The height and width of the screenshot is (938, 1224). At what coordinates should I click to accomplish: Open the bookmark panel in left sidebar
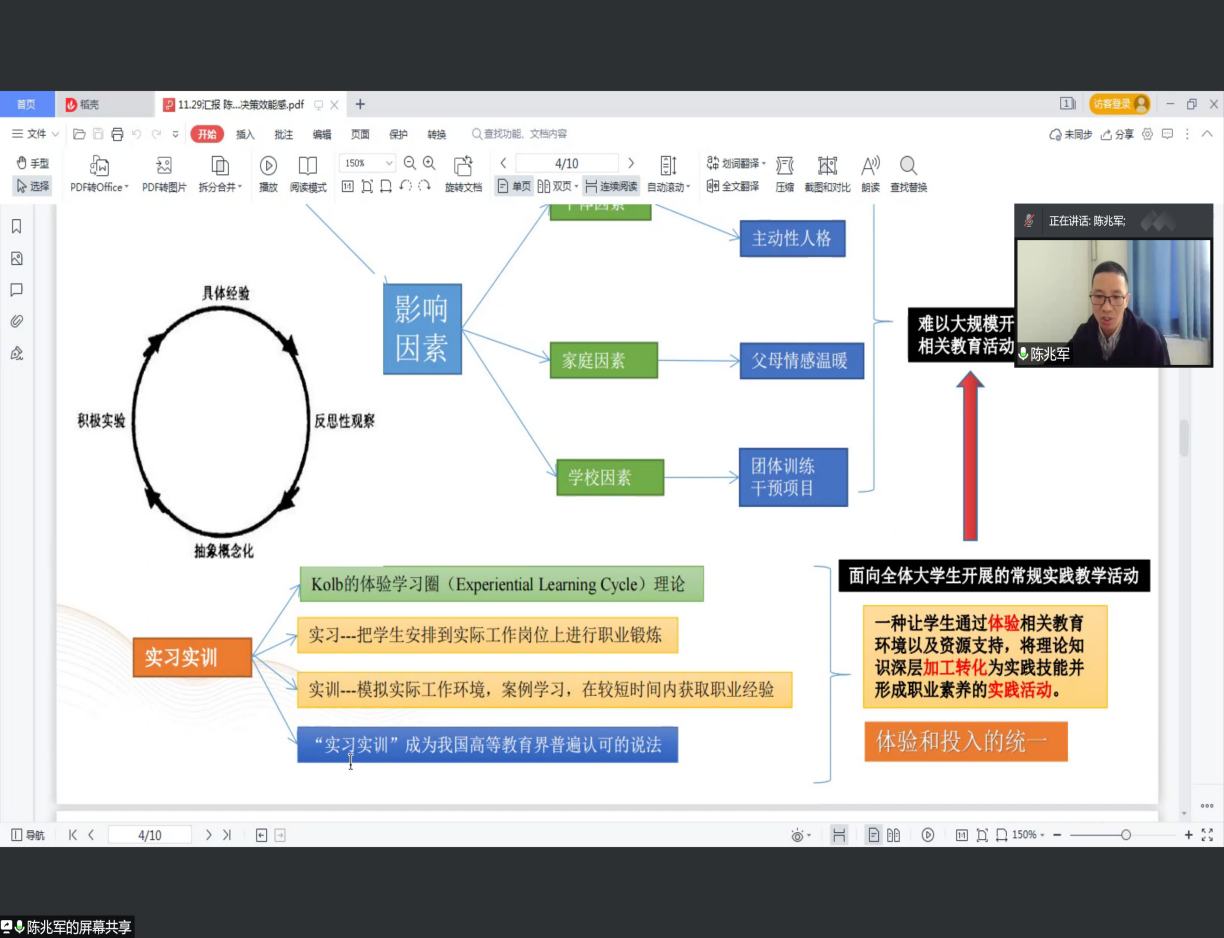pos(16,227)
